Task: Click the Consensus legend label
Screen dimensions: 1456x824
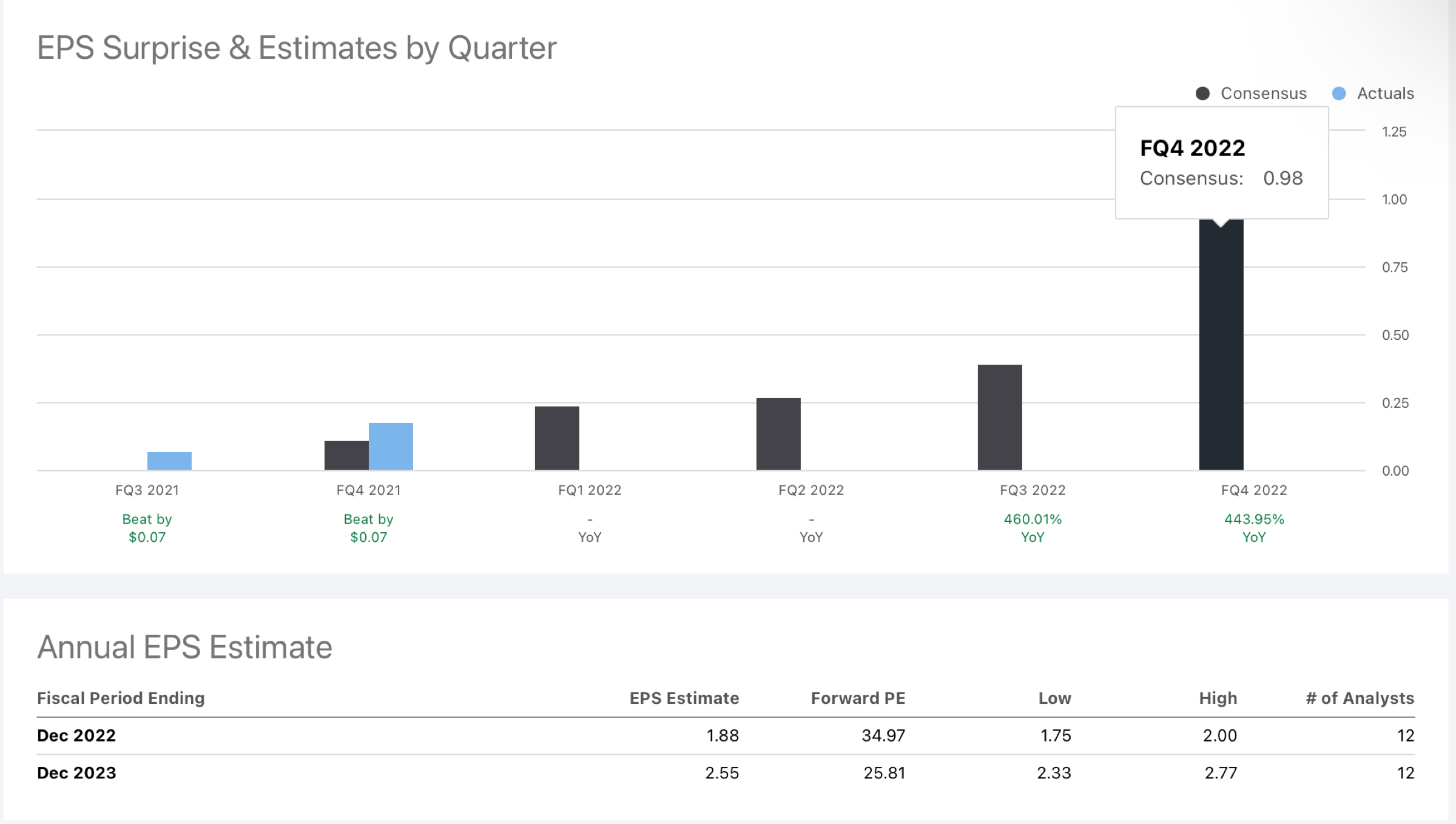Action: click(x=1263, y=93)
